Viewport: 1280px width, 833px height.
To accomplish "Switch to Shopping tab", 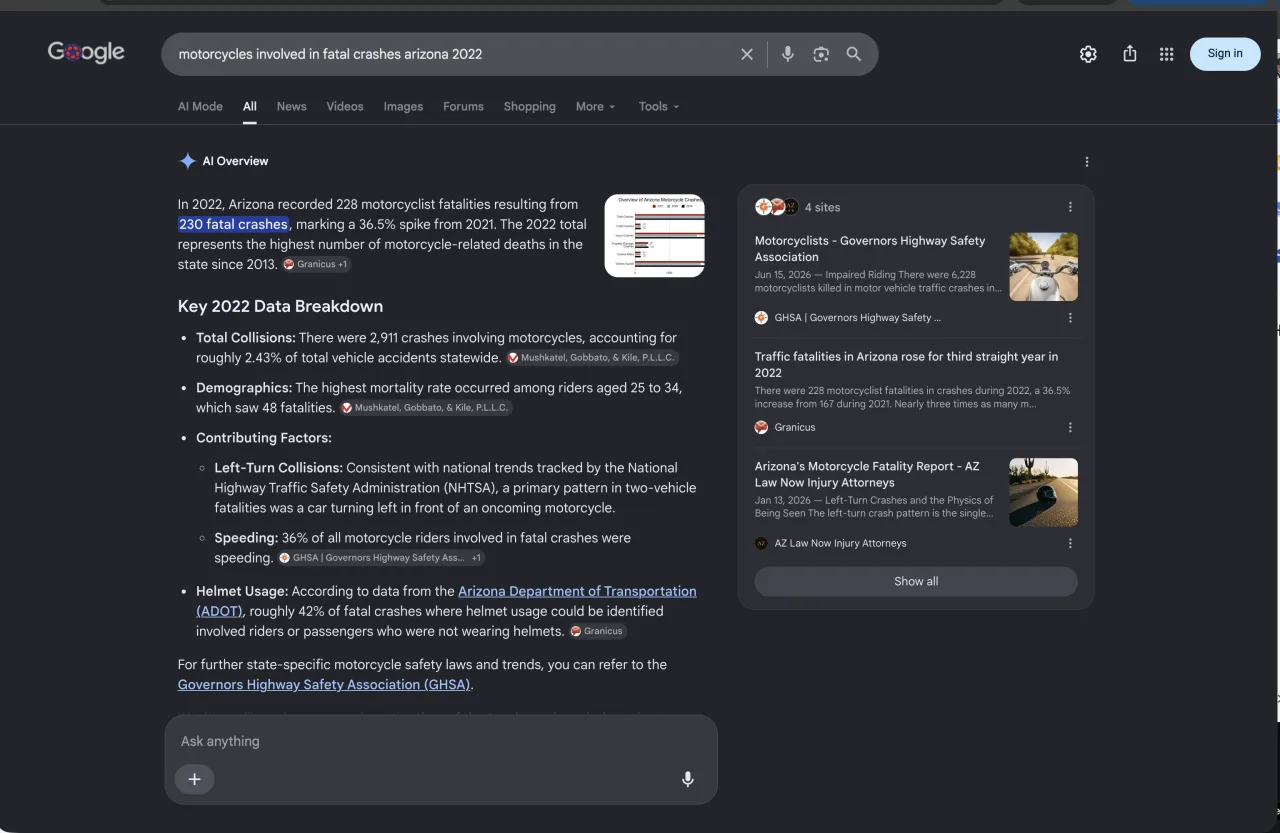I will point(529,107).
